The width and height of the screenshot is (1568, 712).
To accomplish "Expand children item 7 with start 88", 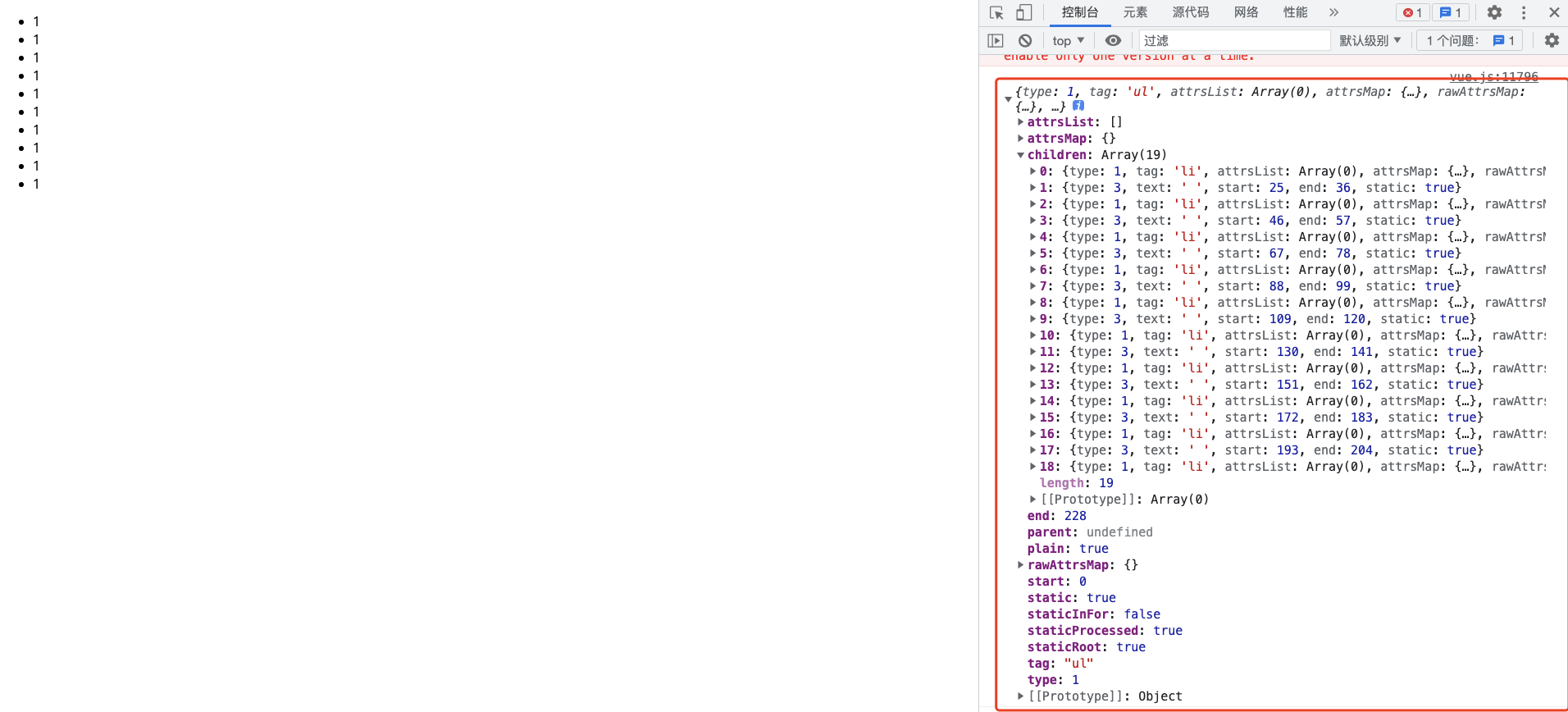I will pos(1032,286).
